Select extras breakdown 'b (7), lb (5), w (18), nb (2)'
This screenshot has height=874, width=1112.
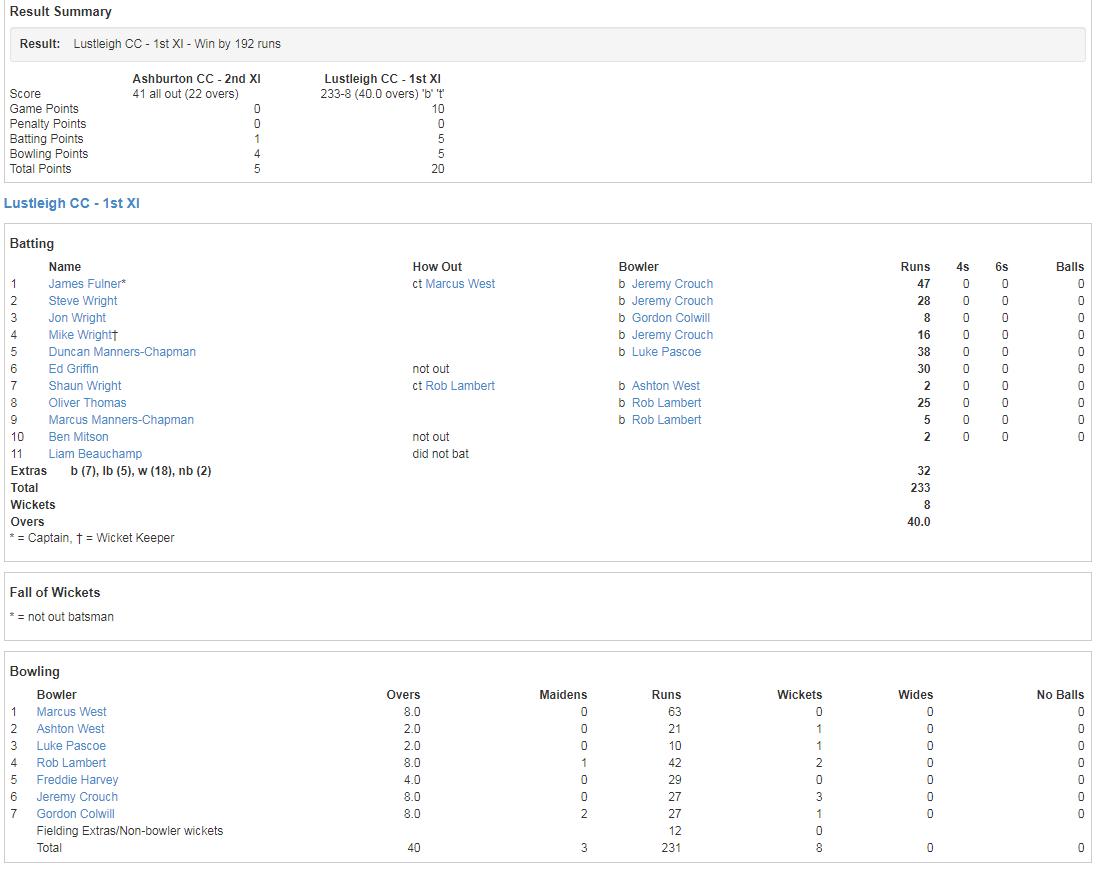point(141,471)
